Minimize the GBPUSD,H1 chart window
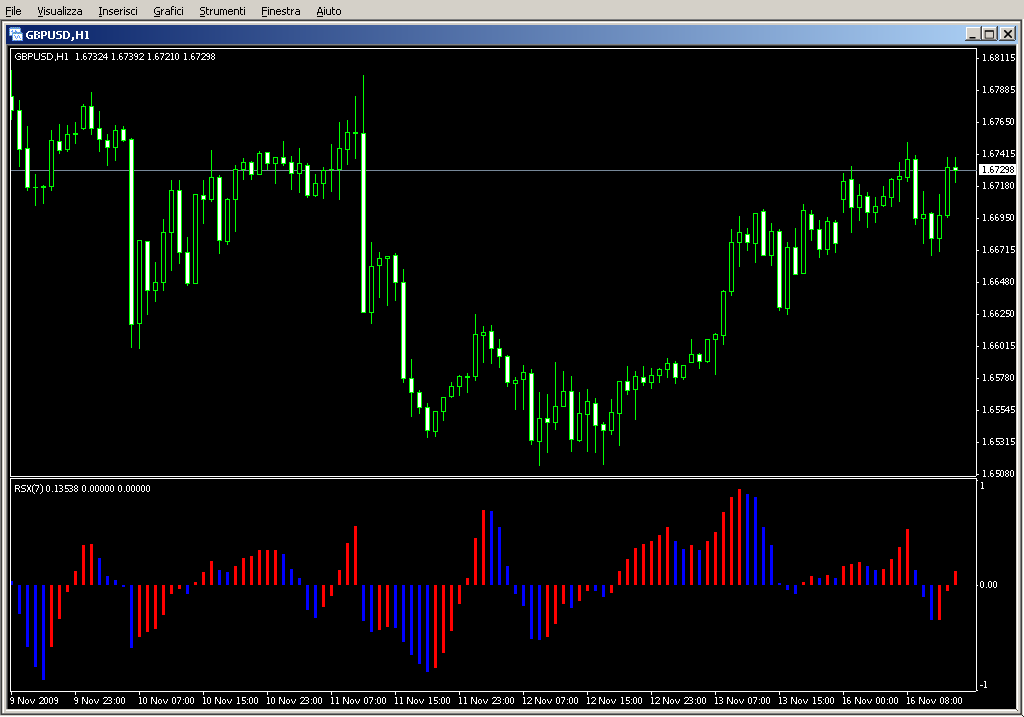The height and width of the screenshot is (717, 1024). (973, 34)
